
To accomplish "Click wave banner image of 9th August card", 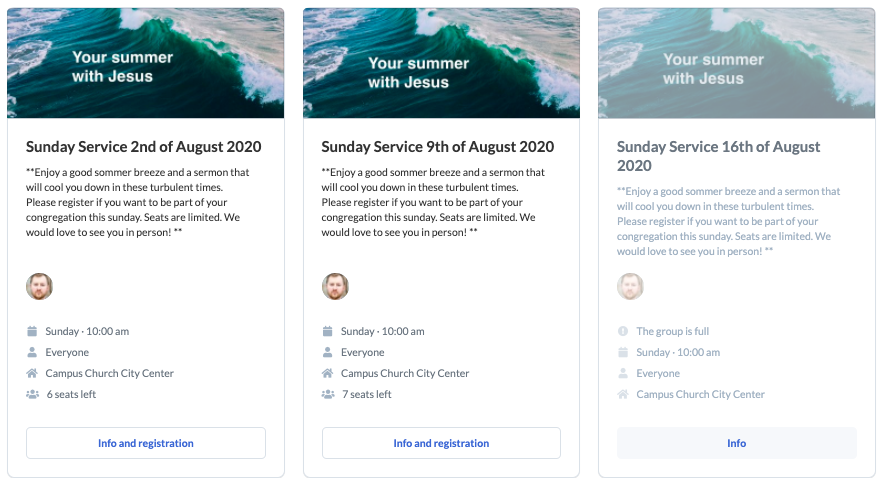I will [441, 63].
